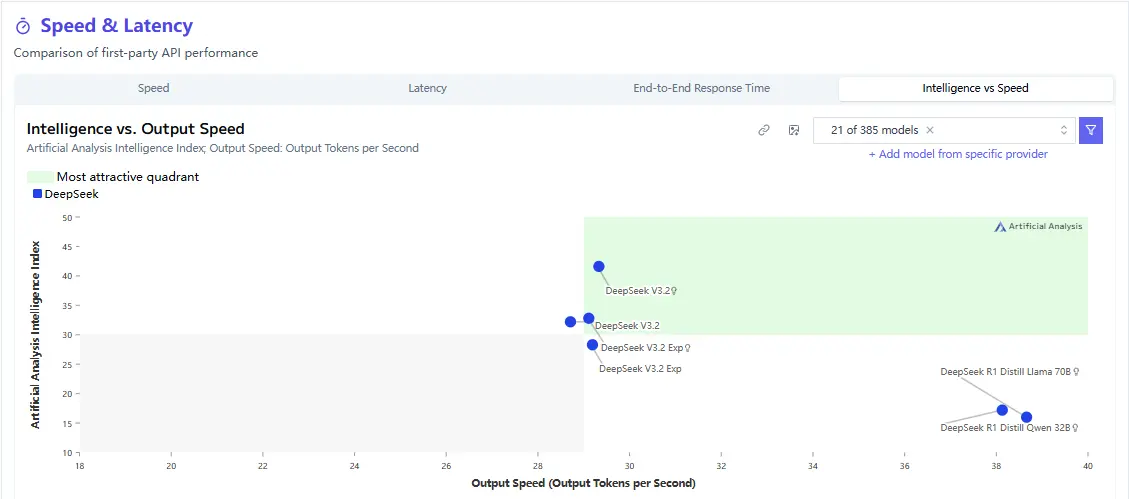
Task: Open the filter button with funnel icon
Action: pyautogui.click(x=1091, y=130)
